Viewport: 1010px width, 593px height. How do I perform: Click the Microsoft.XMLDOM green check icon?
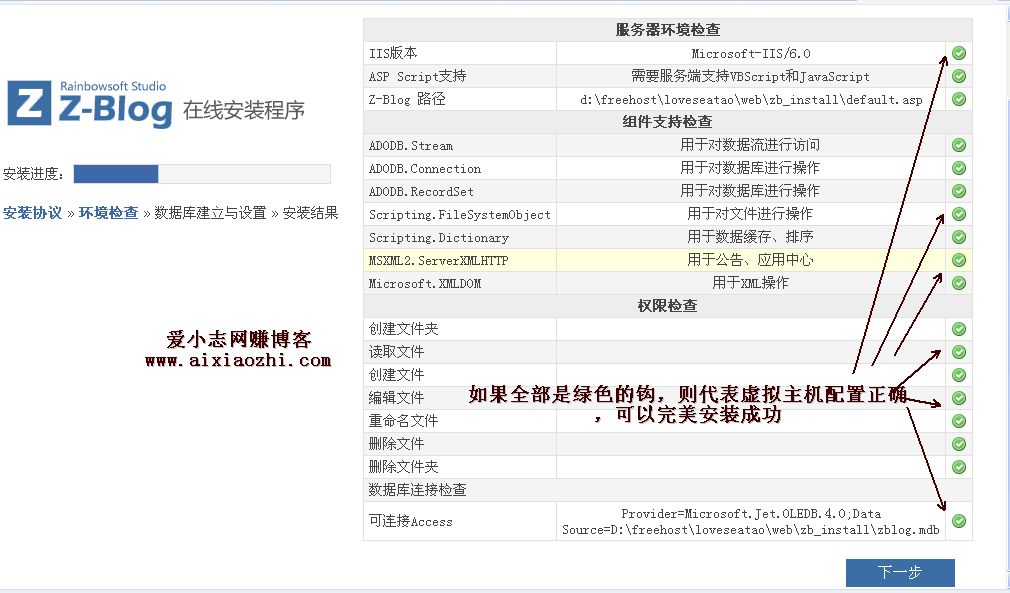click(958, 283)
